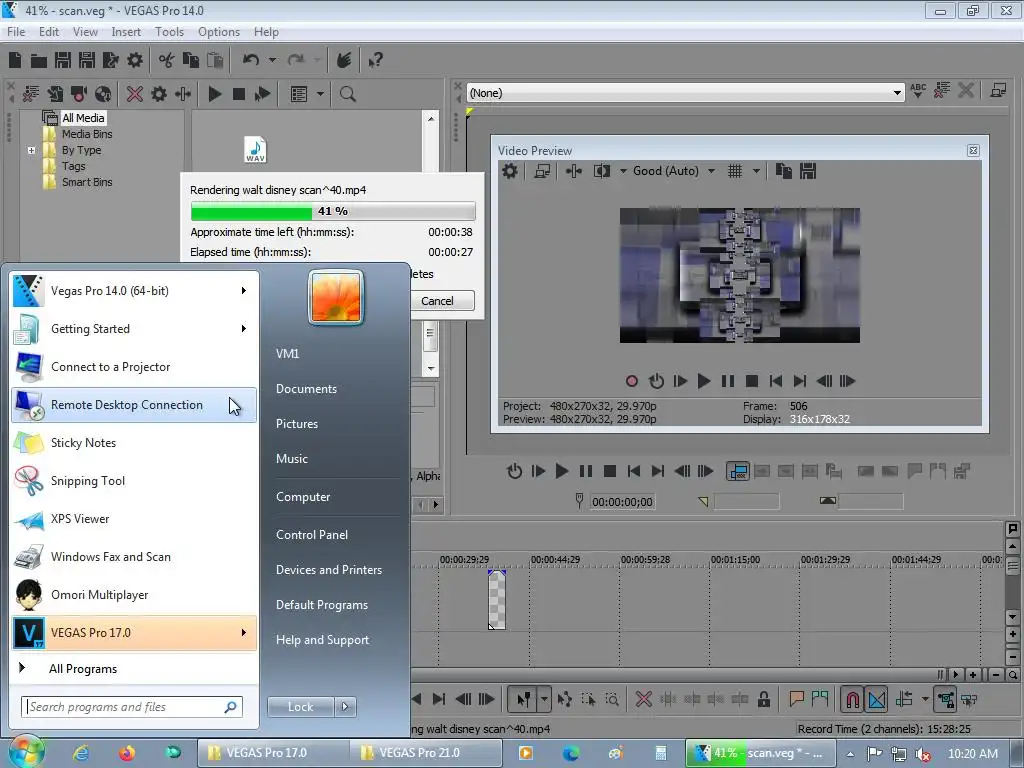Open the What's This help icon
The image size is (1024, 768).
pyautogui.click(x=375, y=60)
